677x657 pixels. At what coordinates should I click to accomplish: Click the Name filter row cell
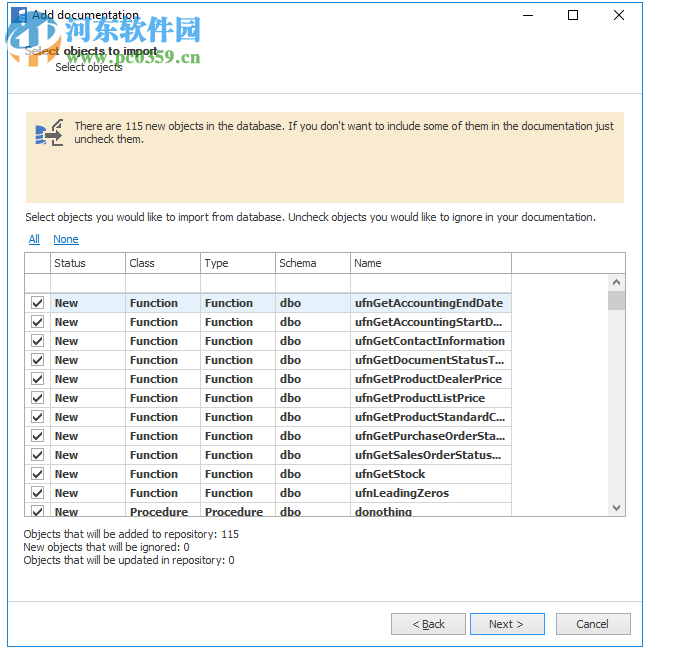[431, 283]
